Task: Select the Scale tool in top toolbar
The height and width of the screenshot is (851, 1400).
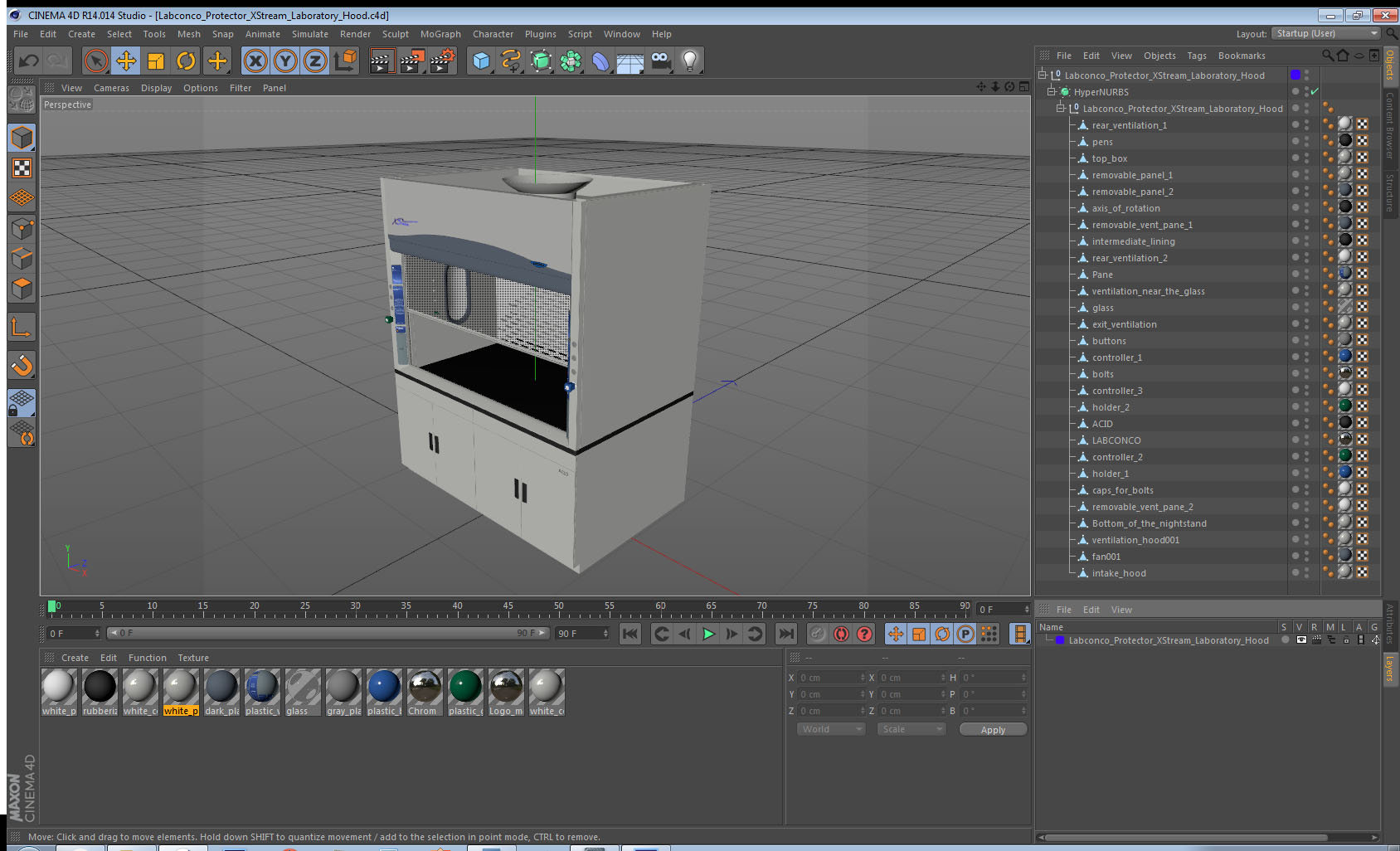Action: [x=156, y=61]
